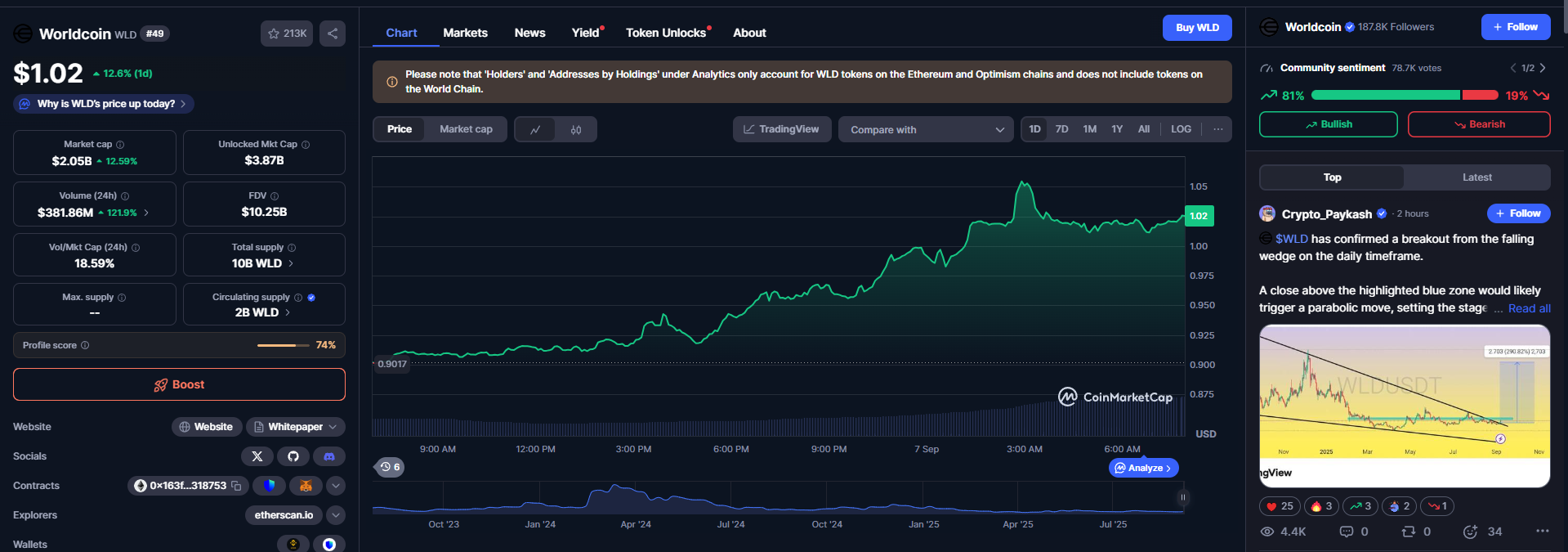Show info for Market cap
The image size is (1568, 552).
(x=120, y=145)
